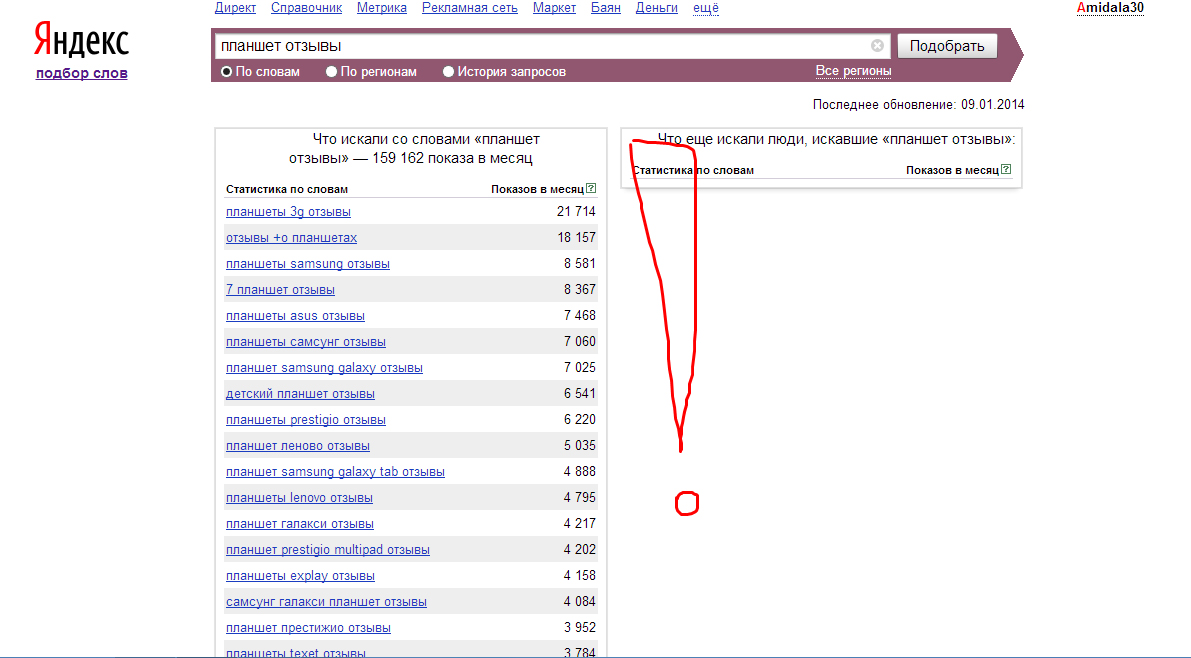Open help icon beside left 'Показов в месяц'

[x=591, y=188]
